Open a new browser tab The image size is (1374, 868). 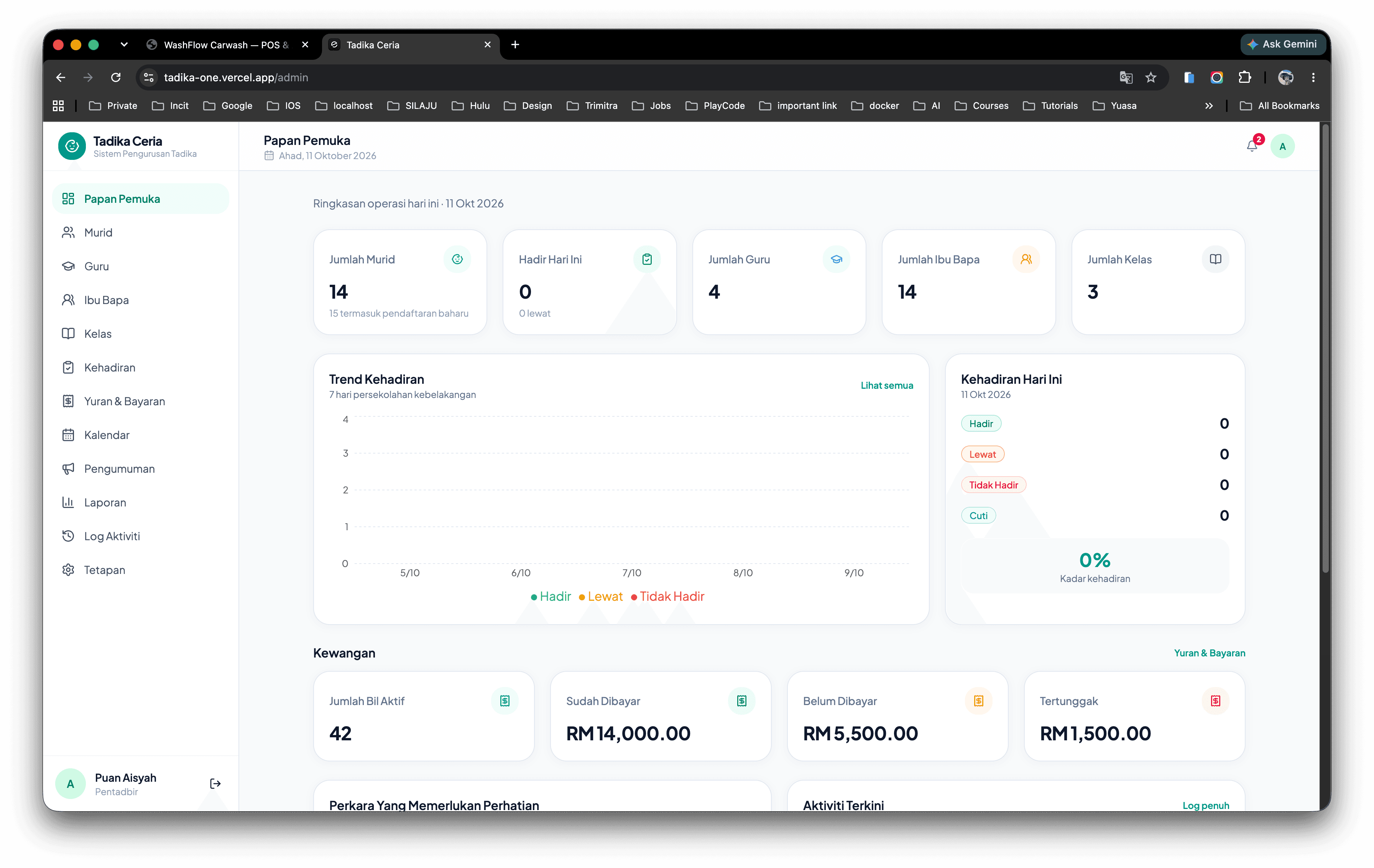click(515, 44)
